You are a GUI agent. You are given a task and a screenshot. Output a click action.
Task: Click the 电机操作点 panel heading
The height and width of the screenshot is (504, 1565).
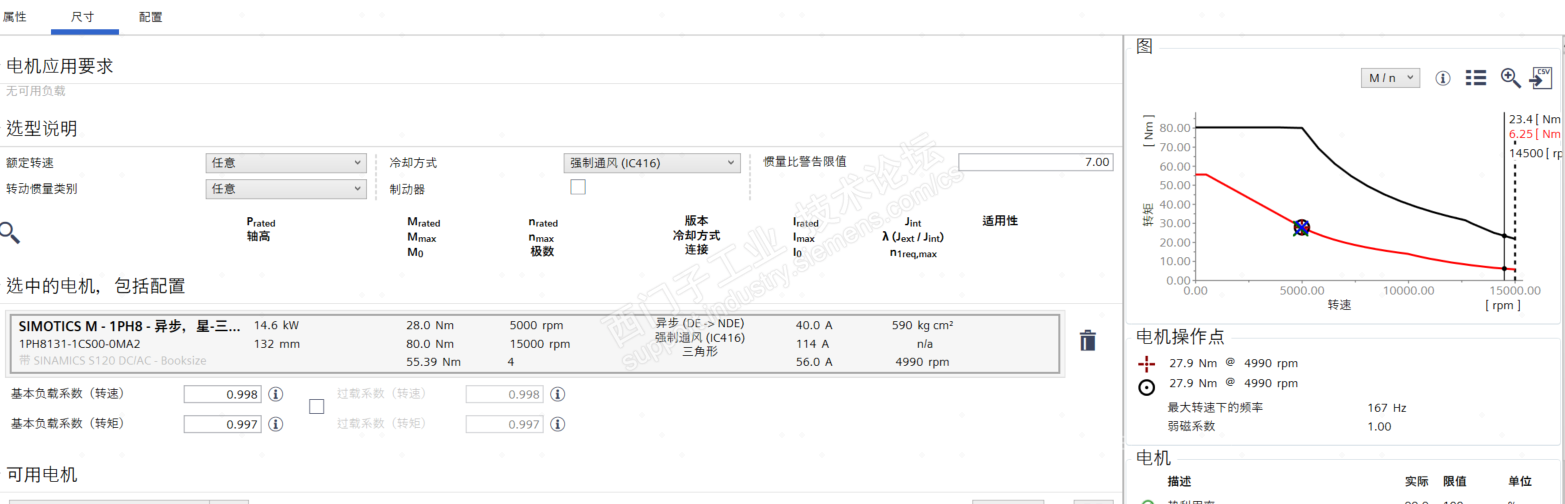(1181, 336)
